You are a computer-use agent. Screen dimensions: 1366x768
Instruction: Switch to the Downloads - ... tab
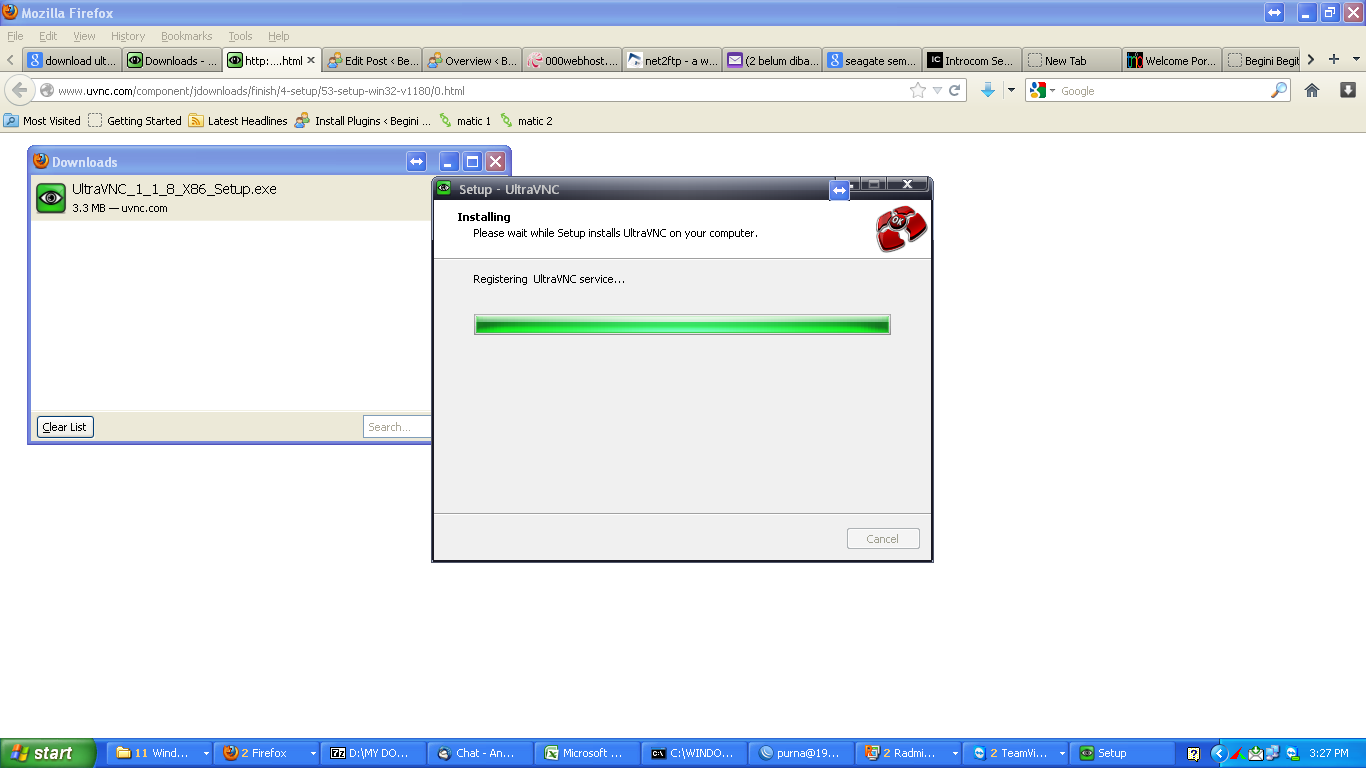pos(173,60)
